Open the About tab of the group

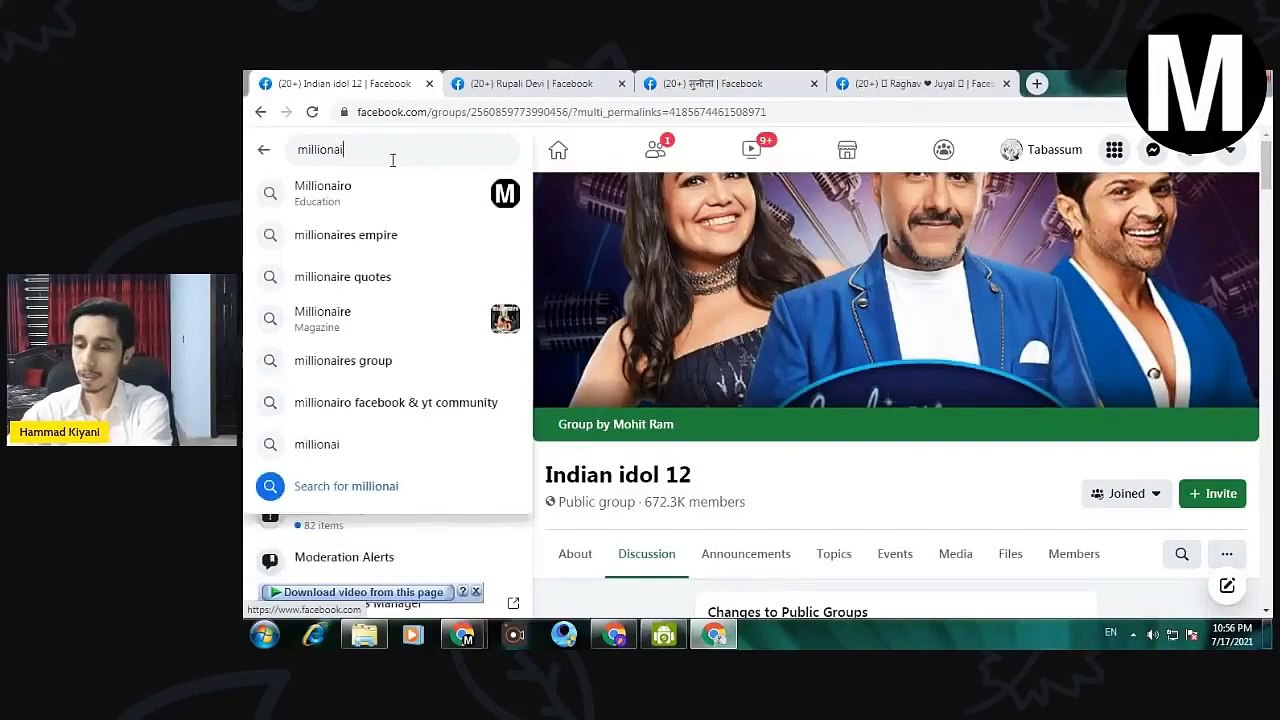pos(575,554)
